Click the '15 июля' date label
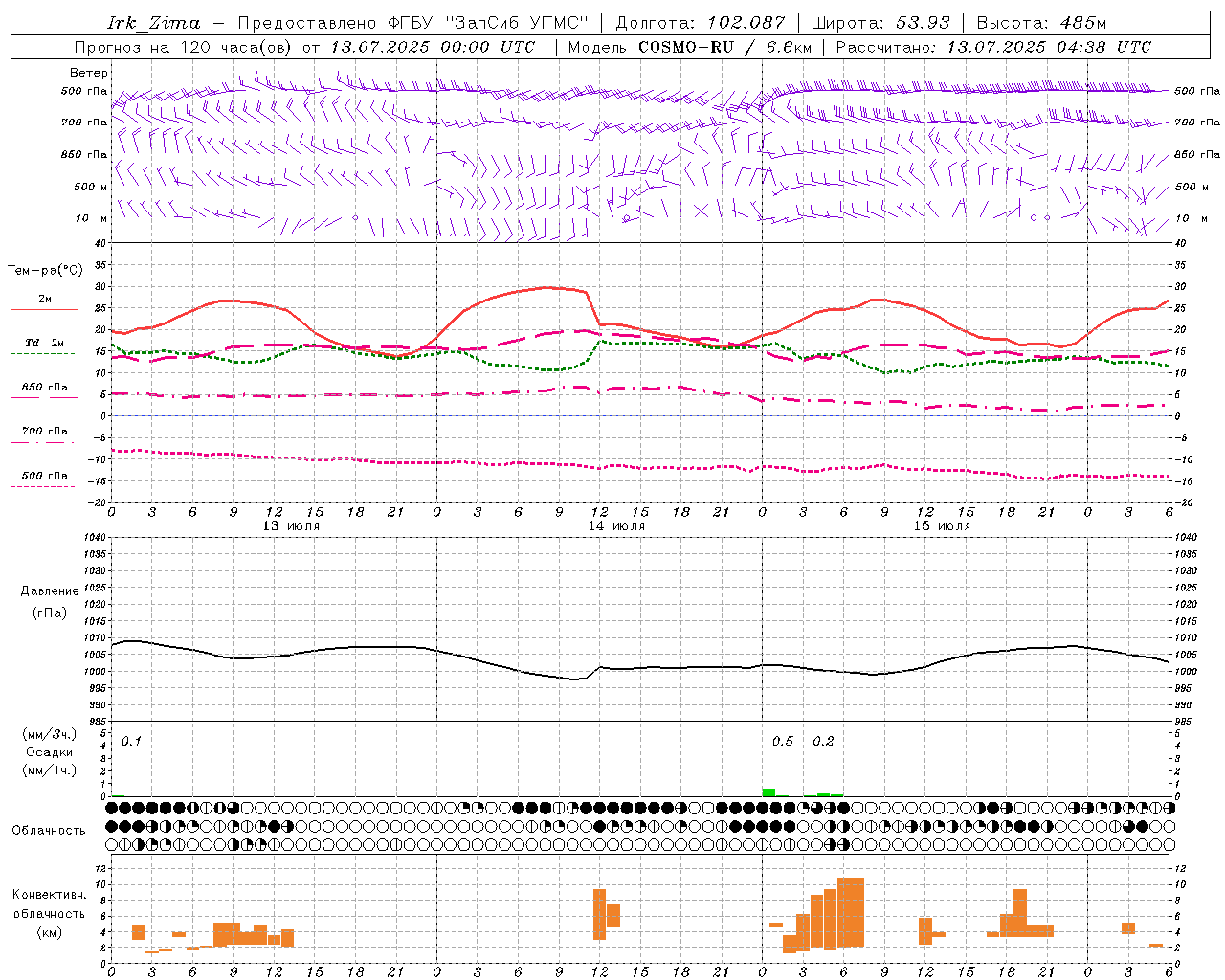The image size is (1225, 980). click(x=942, y=526)
